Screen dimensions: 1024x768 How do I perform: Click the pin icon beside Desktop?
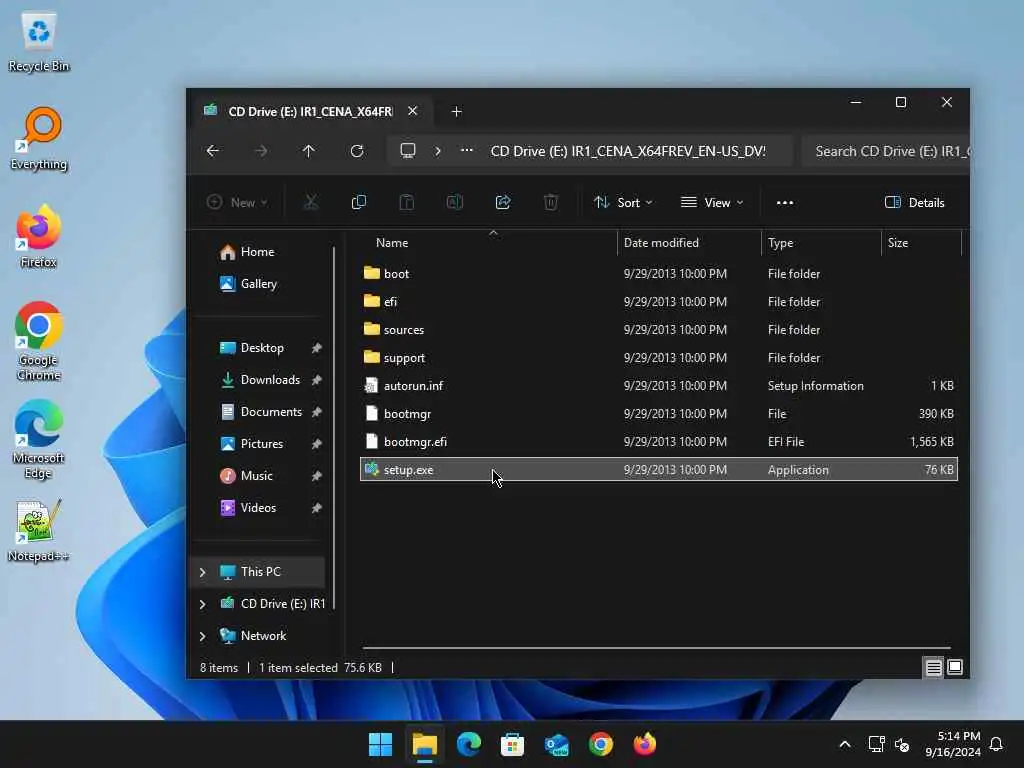317,348
